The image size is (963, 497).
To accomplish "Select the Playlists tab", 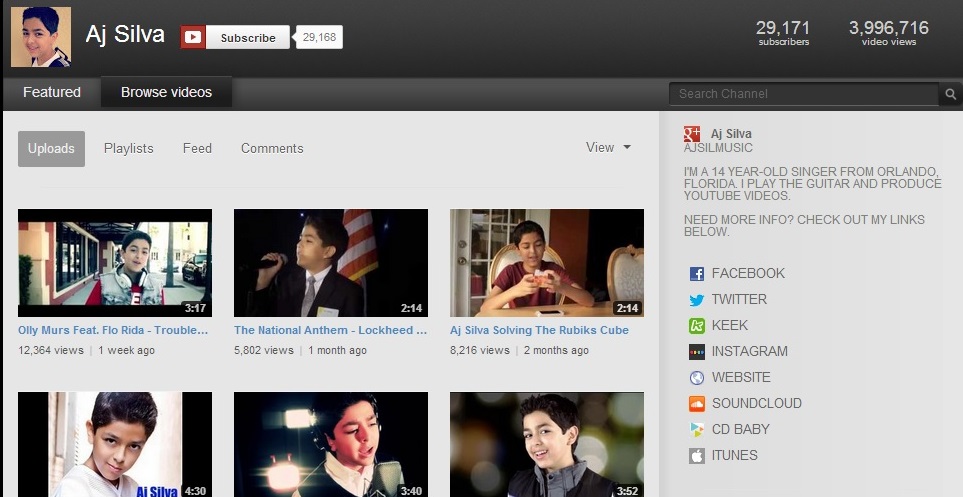I will pos(129,148).
